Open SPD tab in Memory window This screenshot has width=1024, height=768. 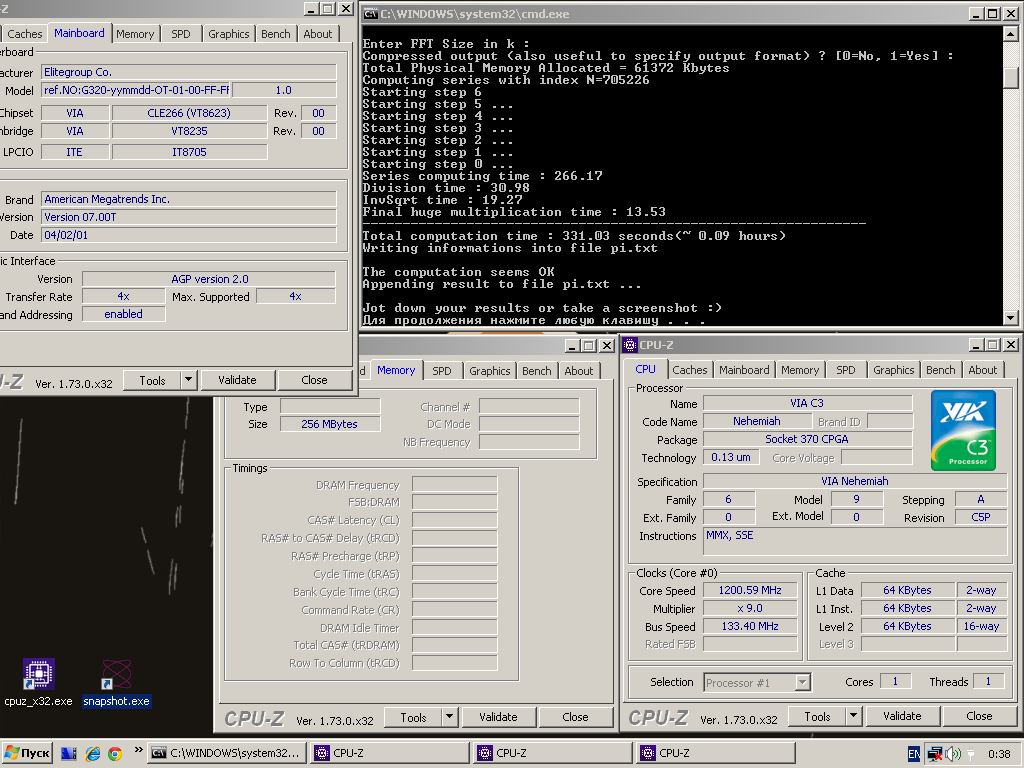point(441,371)
